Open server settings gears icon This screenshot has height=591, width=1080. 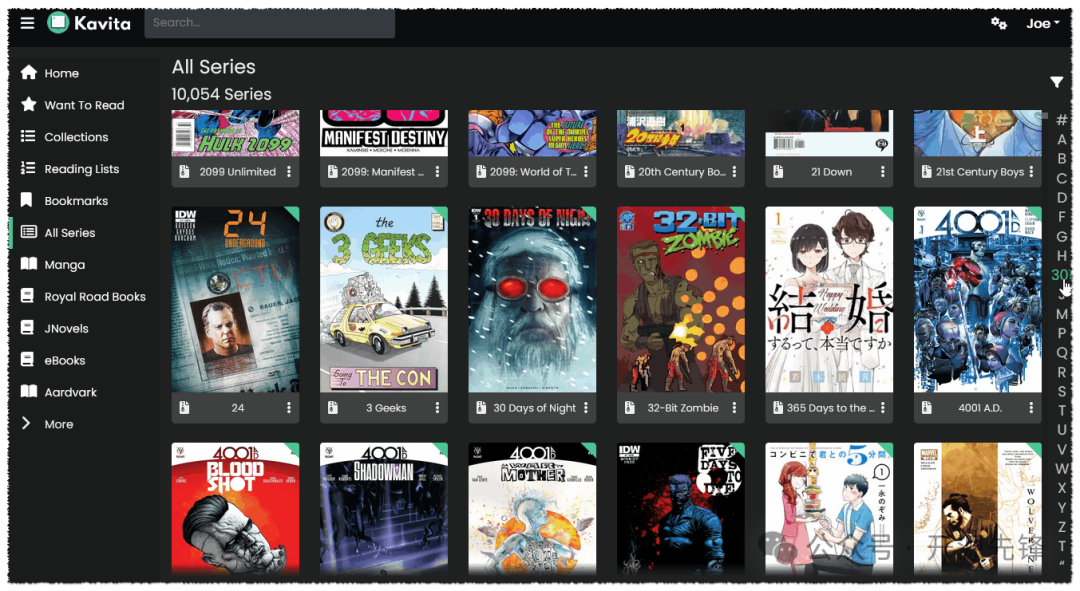(999, 23)
